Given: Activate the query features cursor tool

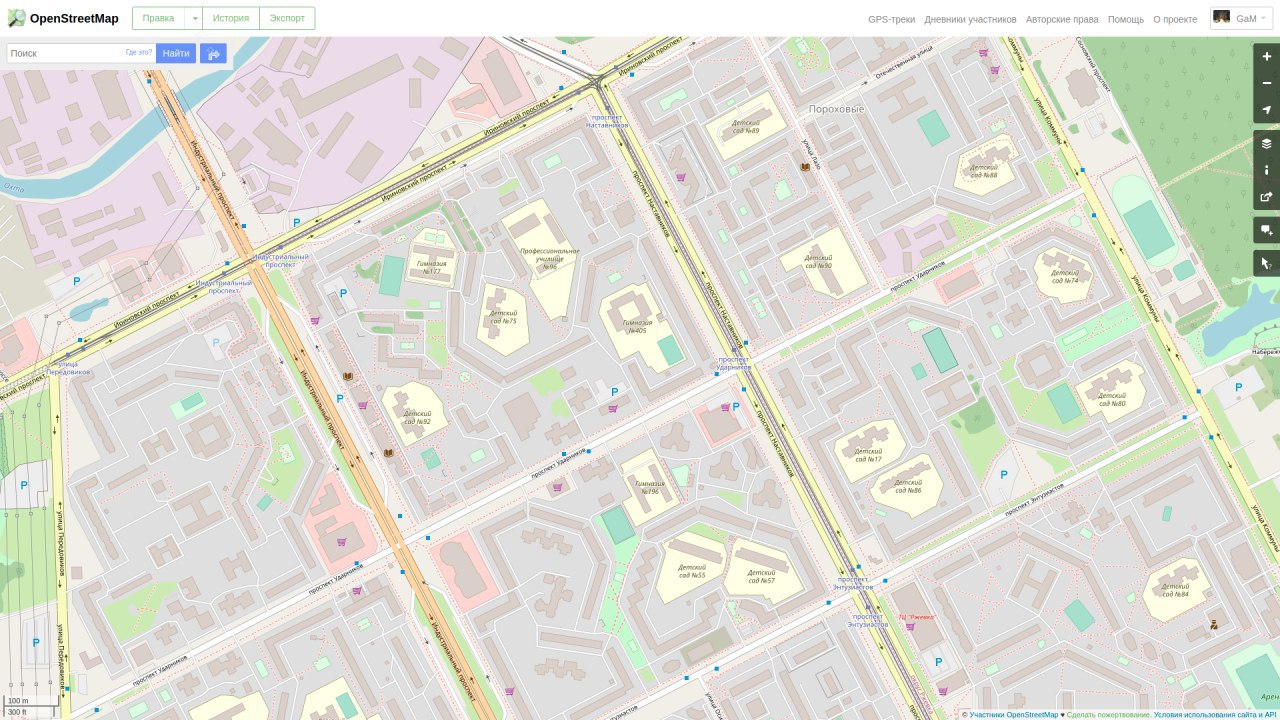Looking at the screenshot, I should (1266, 263).
